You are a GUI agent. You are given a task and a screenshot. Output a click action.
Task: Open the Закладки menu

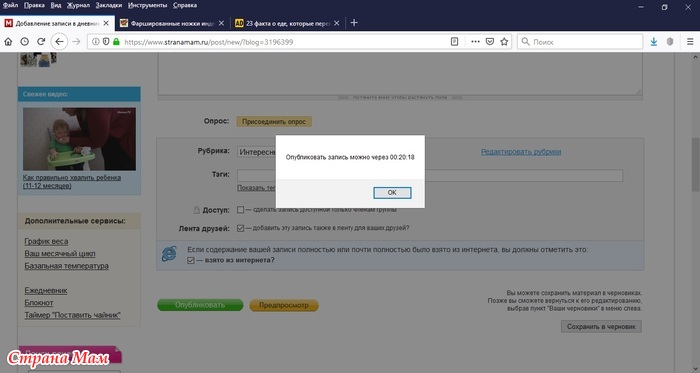click(108, 5)
